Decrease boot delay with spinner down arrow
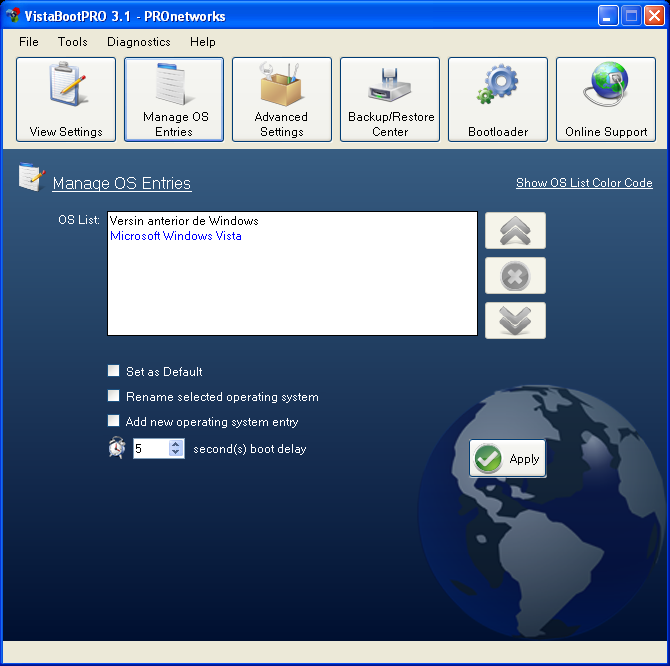This screenshot has width=670, height=666. 176,452
